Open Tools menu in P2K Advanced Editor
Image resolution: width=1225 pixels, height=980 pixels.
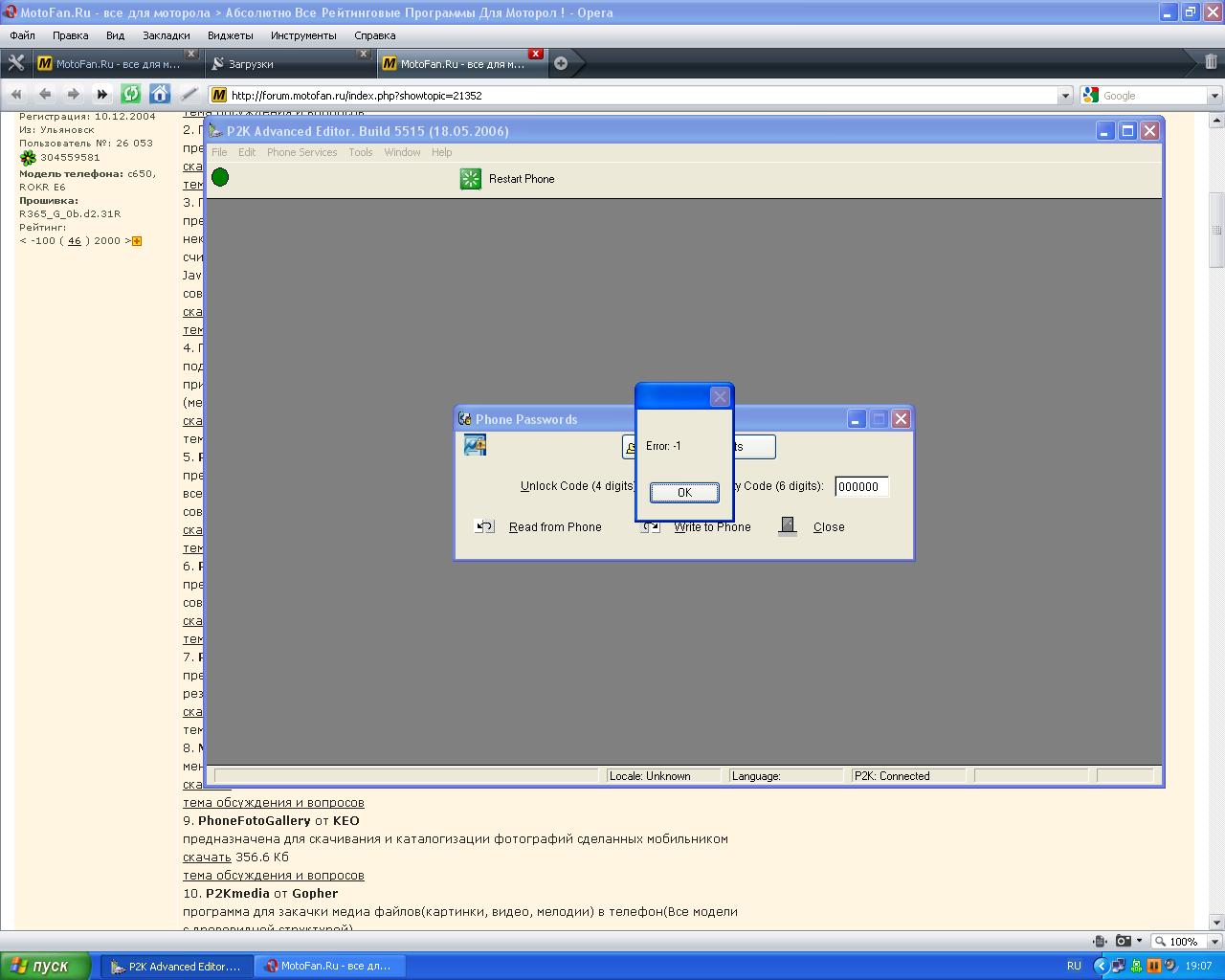click(x=361, y=152)
